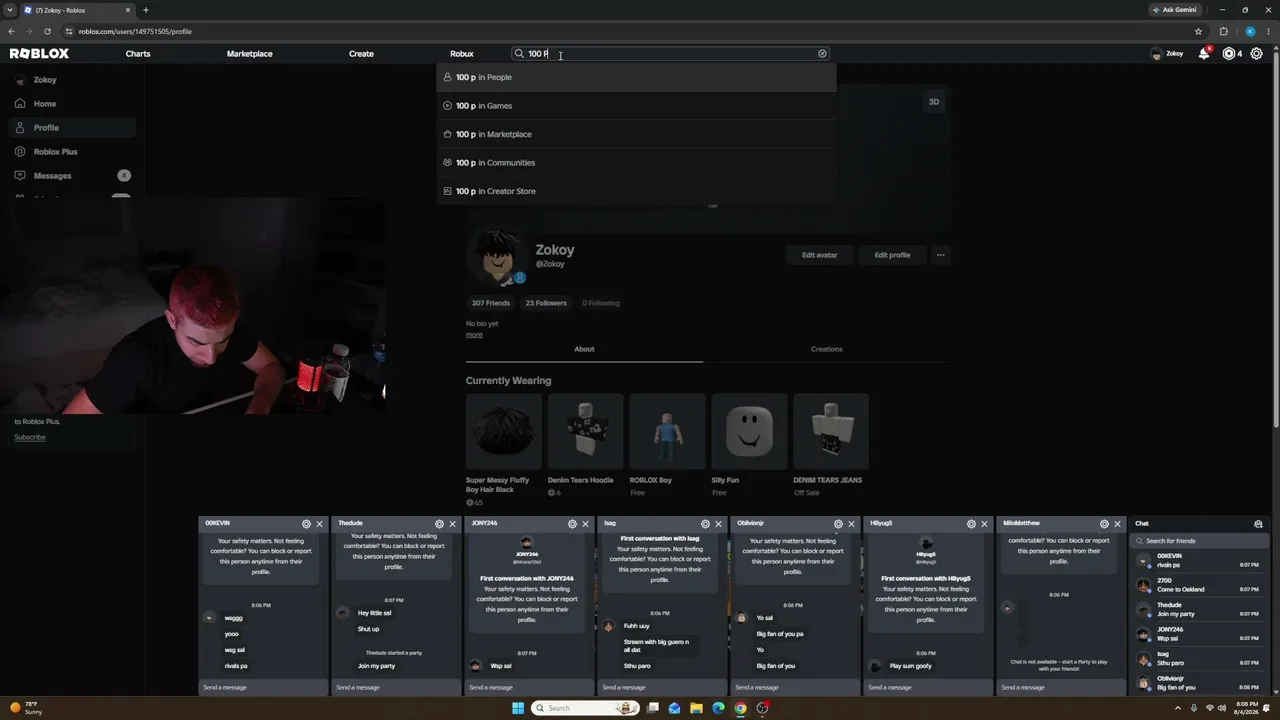This screenshot has width=1280, height=720.
Task: Open the Robux nav link
Action: click(x=462, y=54)
